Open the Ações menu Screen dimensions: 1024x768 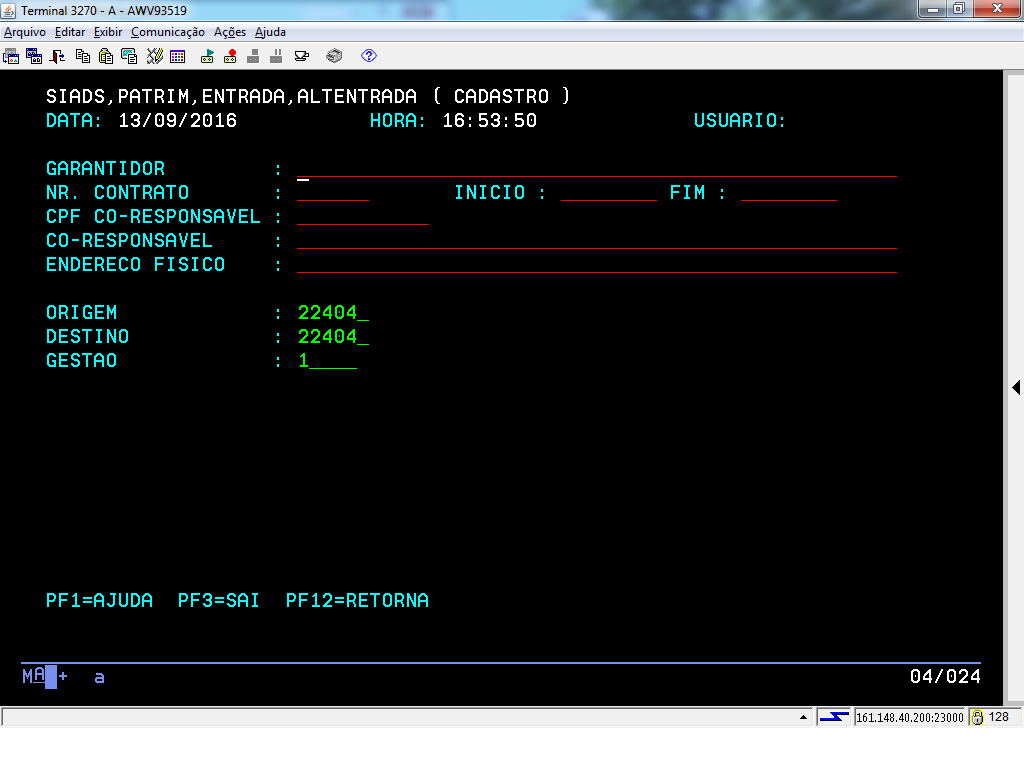click(230, 32)
